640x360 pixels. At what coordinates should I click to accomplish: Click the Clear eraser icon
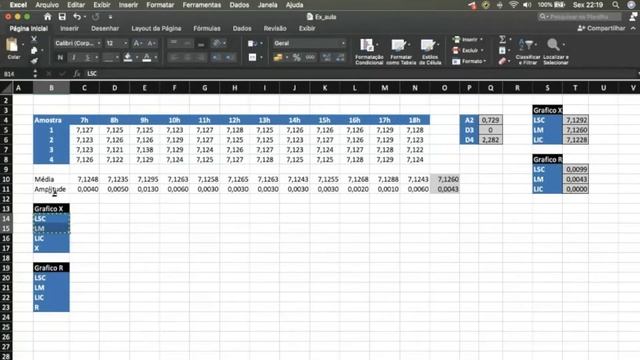coord(502,61)
